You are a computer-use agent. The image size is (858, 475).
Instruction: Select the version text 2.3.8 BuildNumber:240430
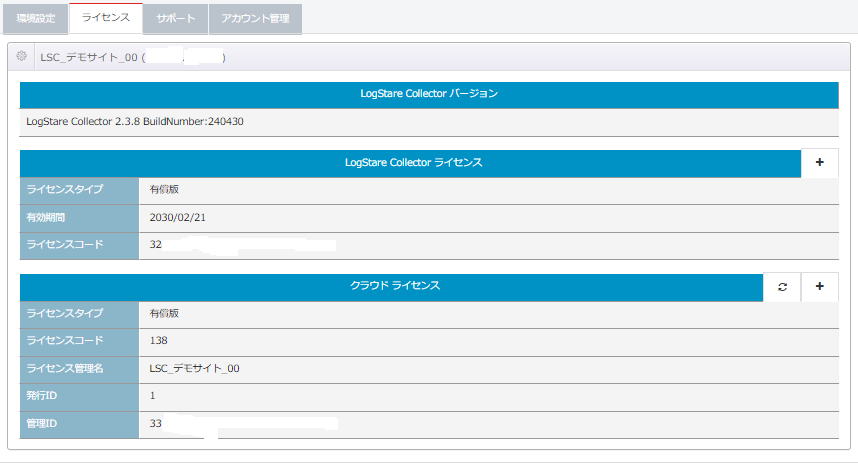(x=179, y=121)
